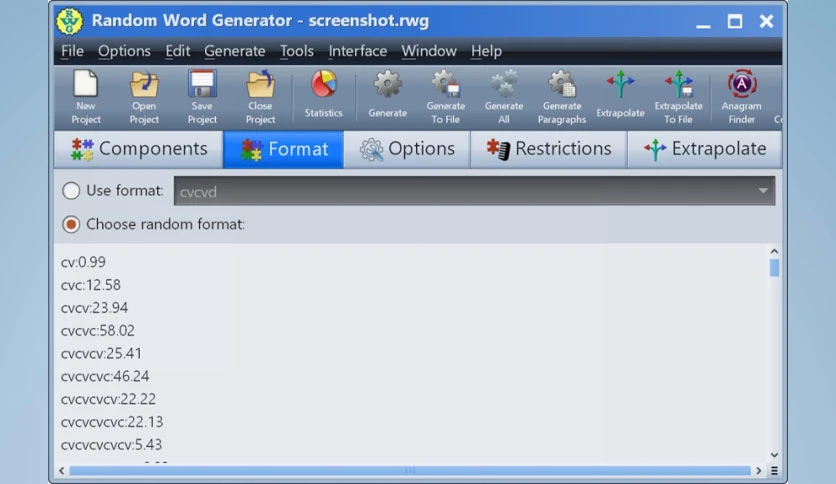This screenshot has height=484, width=836.
Task: Click the cvc:12.58 format line
Action: click(91, 285)
